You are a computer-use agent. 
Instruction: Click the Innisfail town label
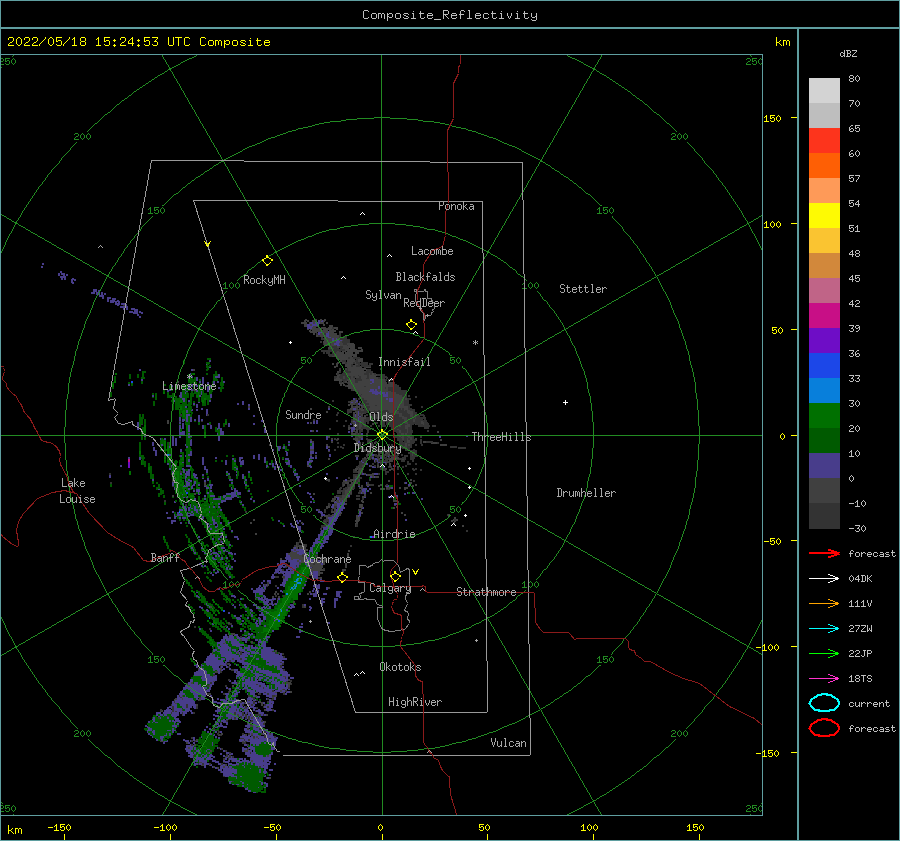click(404, 362)
